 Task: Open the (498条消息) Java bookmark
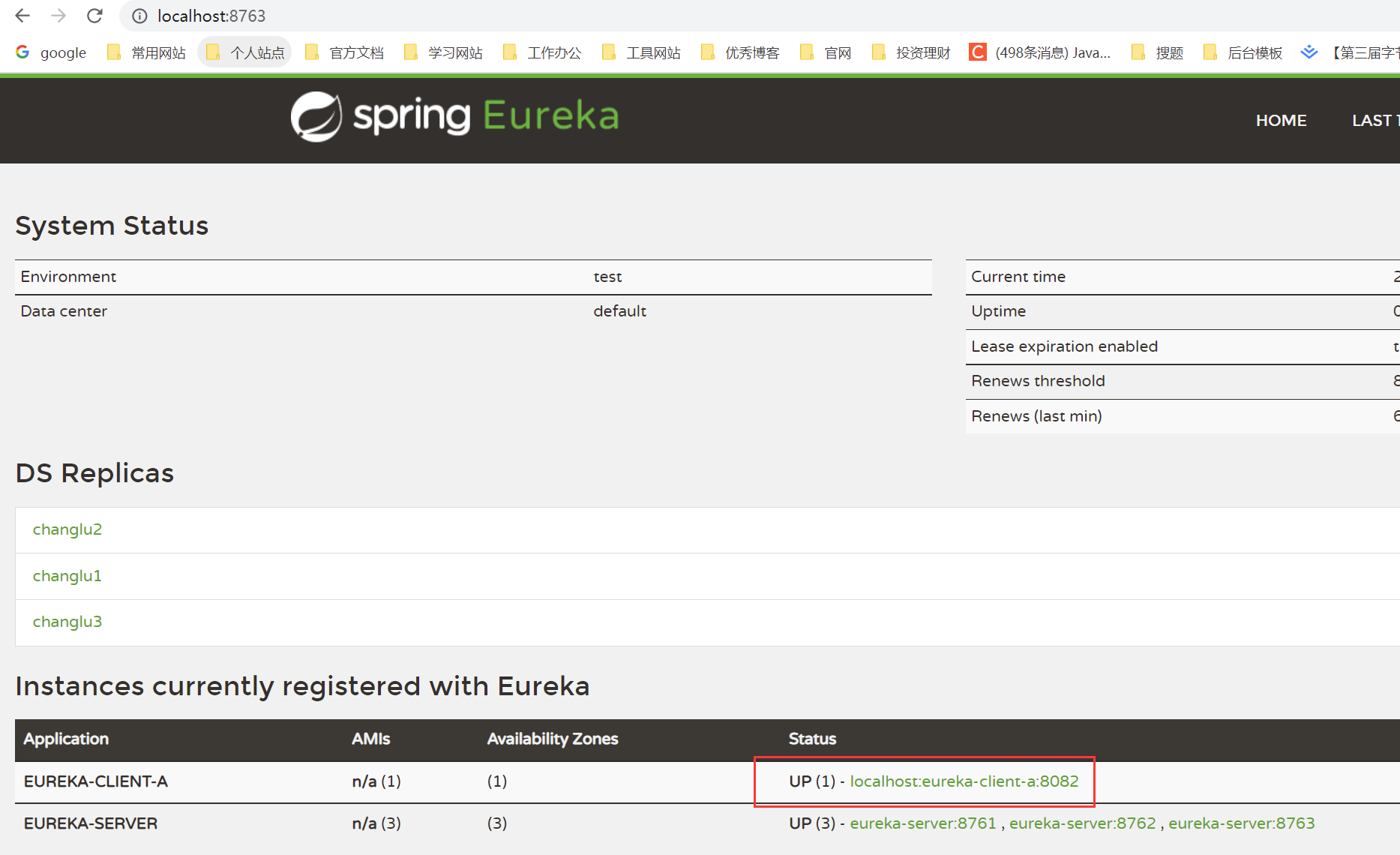point(1040,52)
